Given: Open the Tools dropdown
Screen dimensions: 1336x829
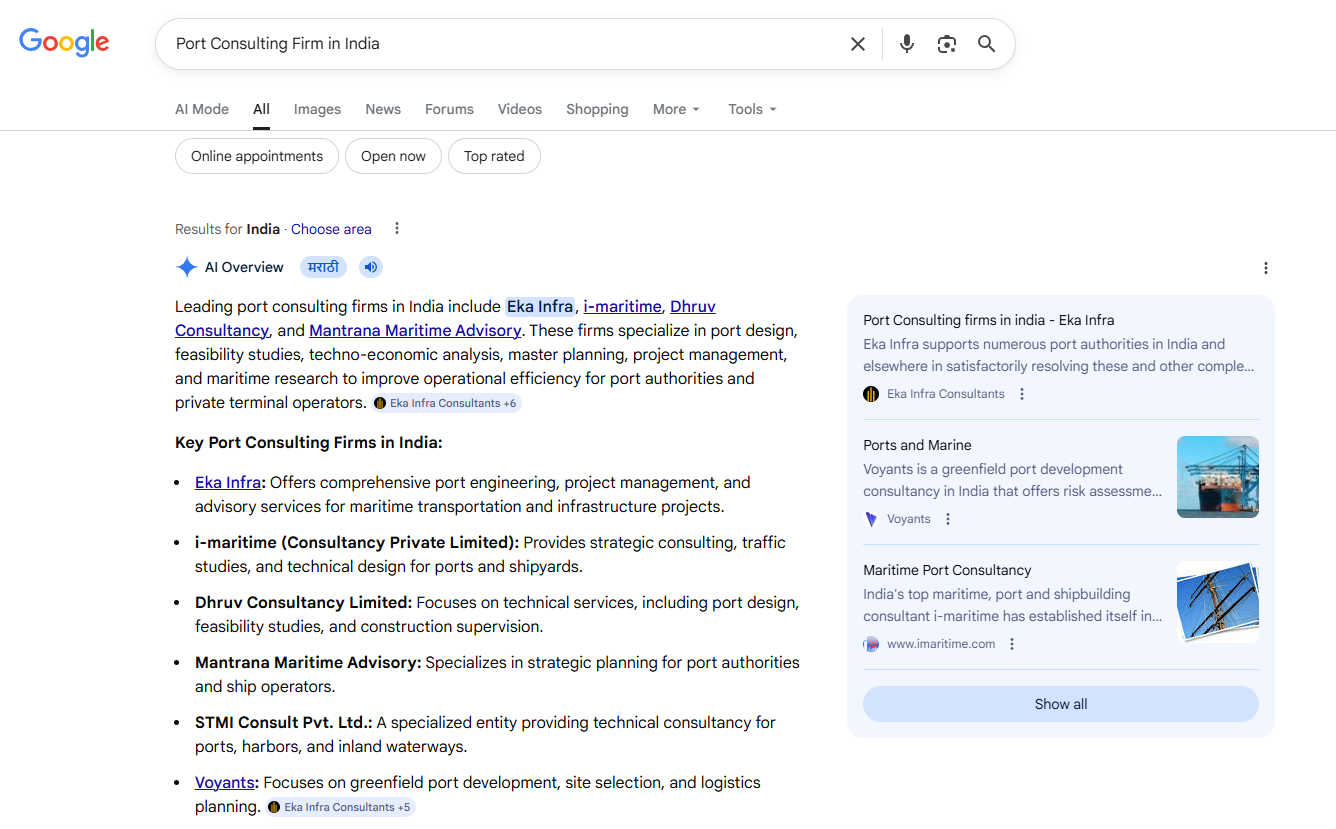Looking at the screenshot, I should point(752,109).
